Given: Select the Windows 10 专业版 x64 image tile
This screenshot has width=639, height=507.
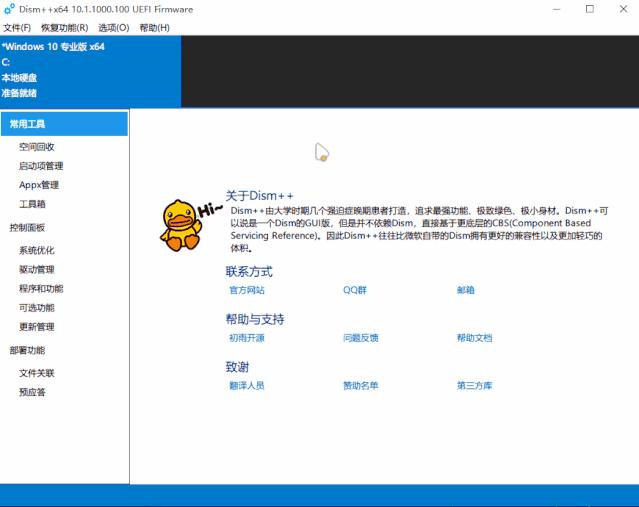Looking at the screenshot, I should point(90,71).
